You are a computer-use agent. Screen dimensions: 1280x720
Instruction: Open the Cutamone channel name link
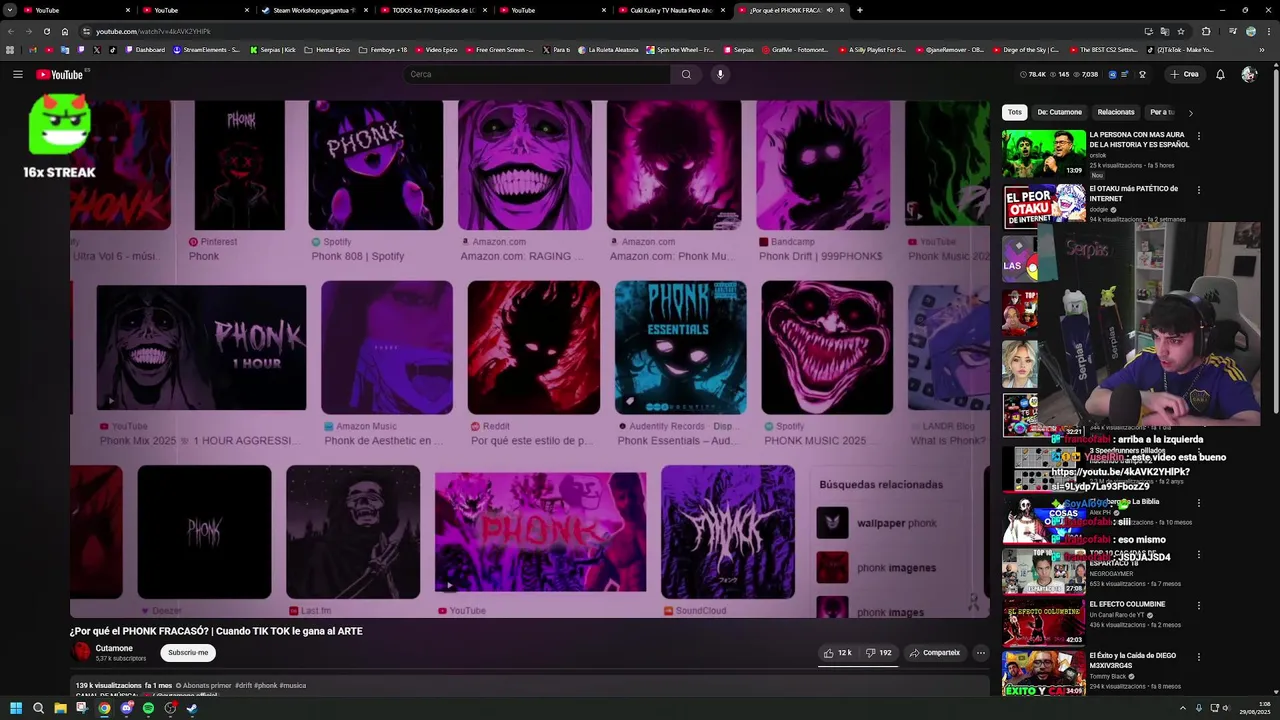[x=114, y=648]
